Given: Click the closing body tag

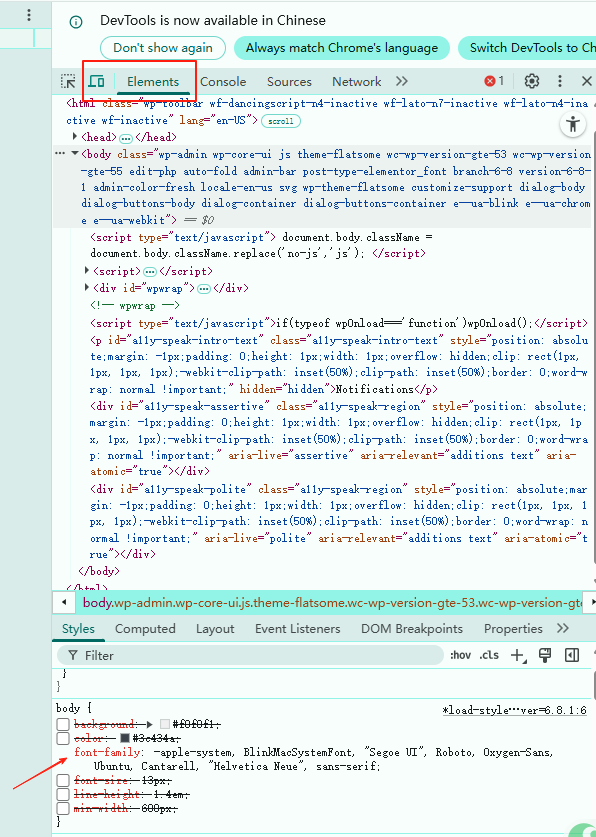Looking at the screenshot, I should point(99,571).
